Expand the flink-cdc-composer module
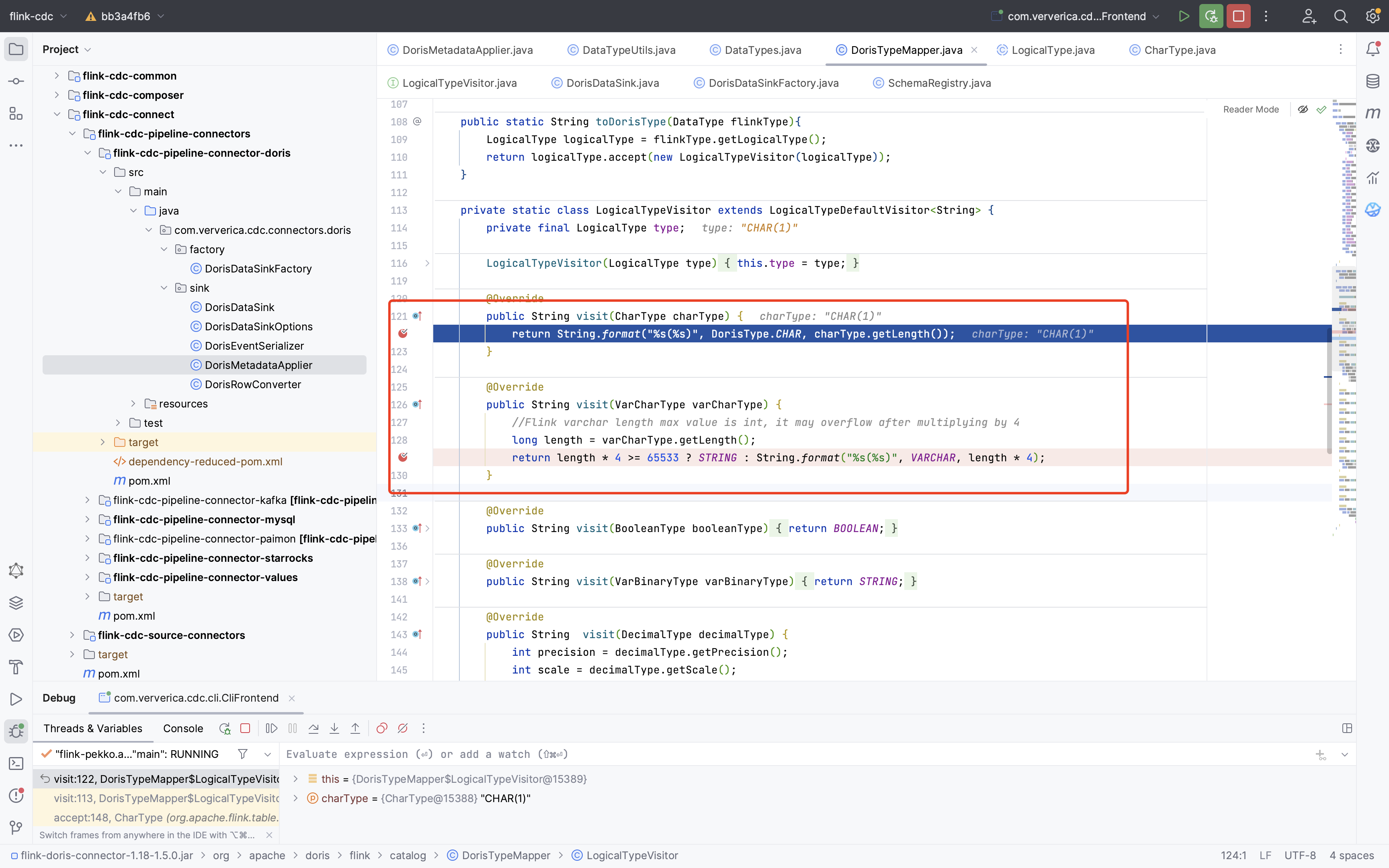The width and height of the screenshot is (1389, 868). [57, 95]
